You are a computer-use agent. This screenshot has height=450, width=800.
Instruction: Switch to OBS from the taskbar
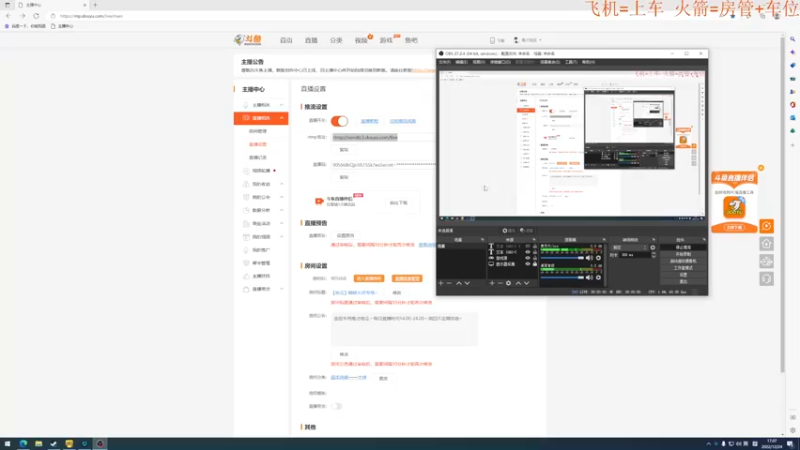click(100, 444)
